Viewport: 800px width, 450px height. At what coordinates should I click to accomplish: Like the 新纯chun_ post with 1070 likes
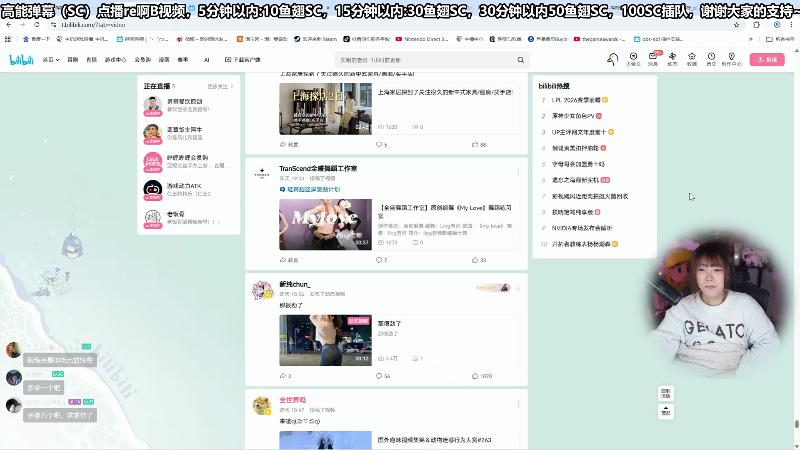[x=482, y=376]
